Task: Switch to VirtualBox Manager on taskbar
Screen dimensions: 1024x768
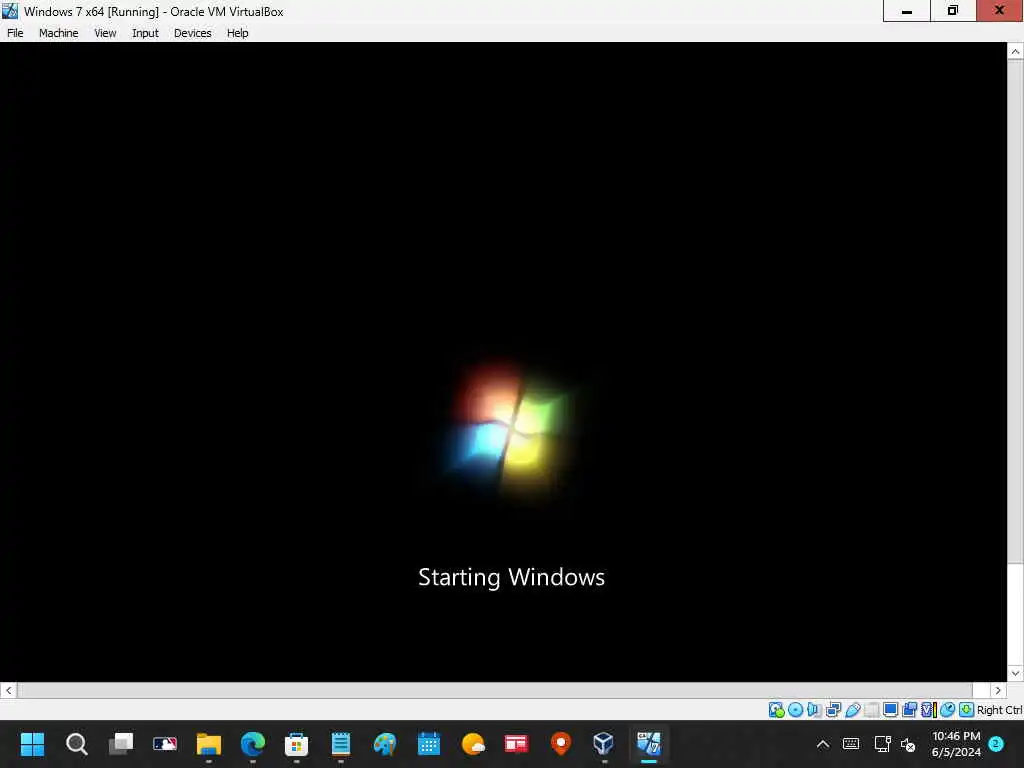Action: pos(604,744)
